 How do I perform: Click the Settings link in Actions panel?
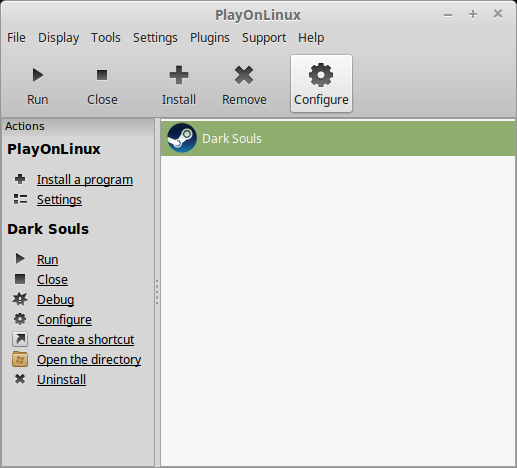(x=59, y=200)
